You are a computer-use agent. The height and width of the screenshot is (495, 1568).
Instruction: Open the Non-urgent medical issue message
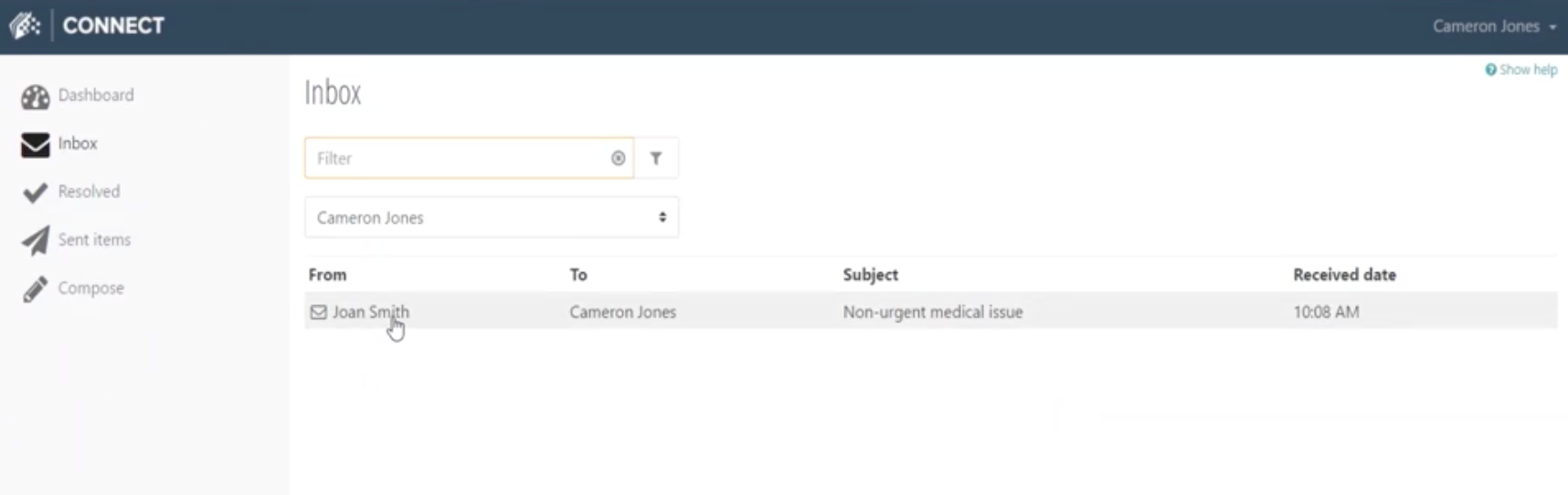tap(931, 311)
